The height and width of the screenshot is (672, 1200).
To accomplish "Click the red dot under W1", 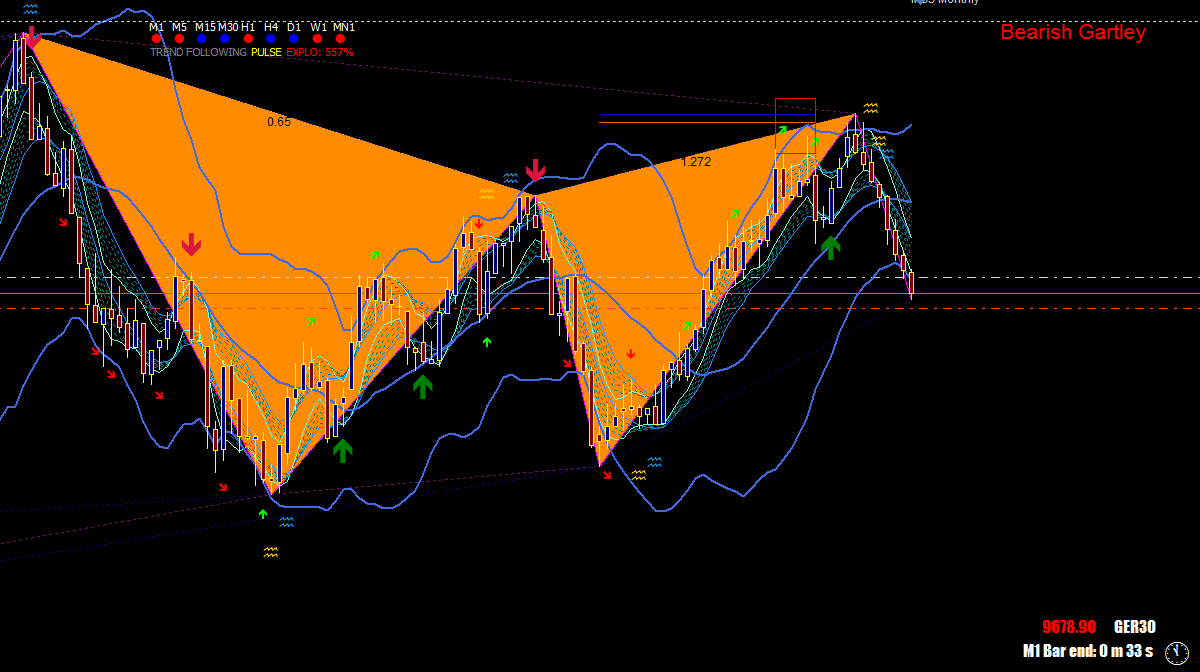I will [317, 38].
